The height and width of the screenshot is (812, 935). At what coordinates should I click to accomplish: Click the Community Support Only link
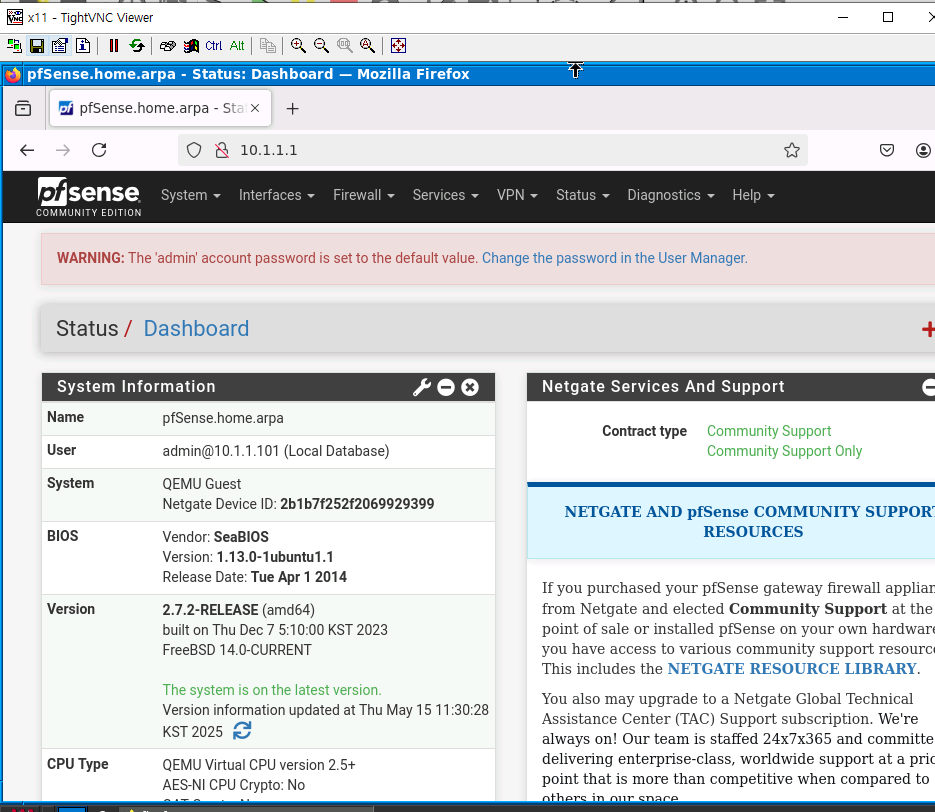click(x=784, y=451)
